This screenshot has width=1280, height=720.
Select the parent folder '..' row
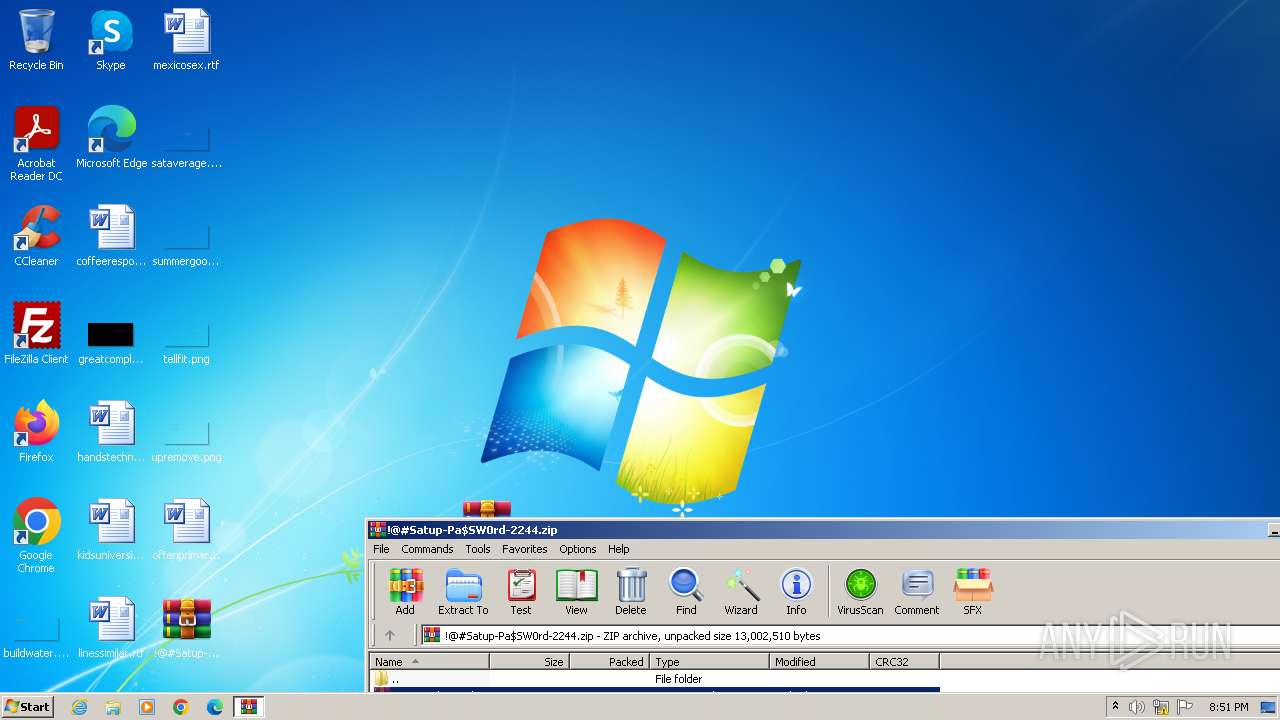654,678
